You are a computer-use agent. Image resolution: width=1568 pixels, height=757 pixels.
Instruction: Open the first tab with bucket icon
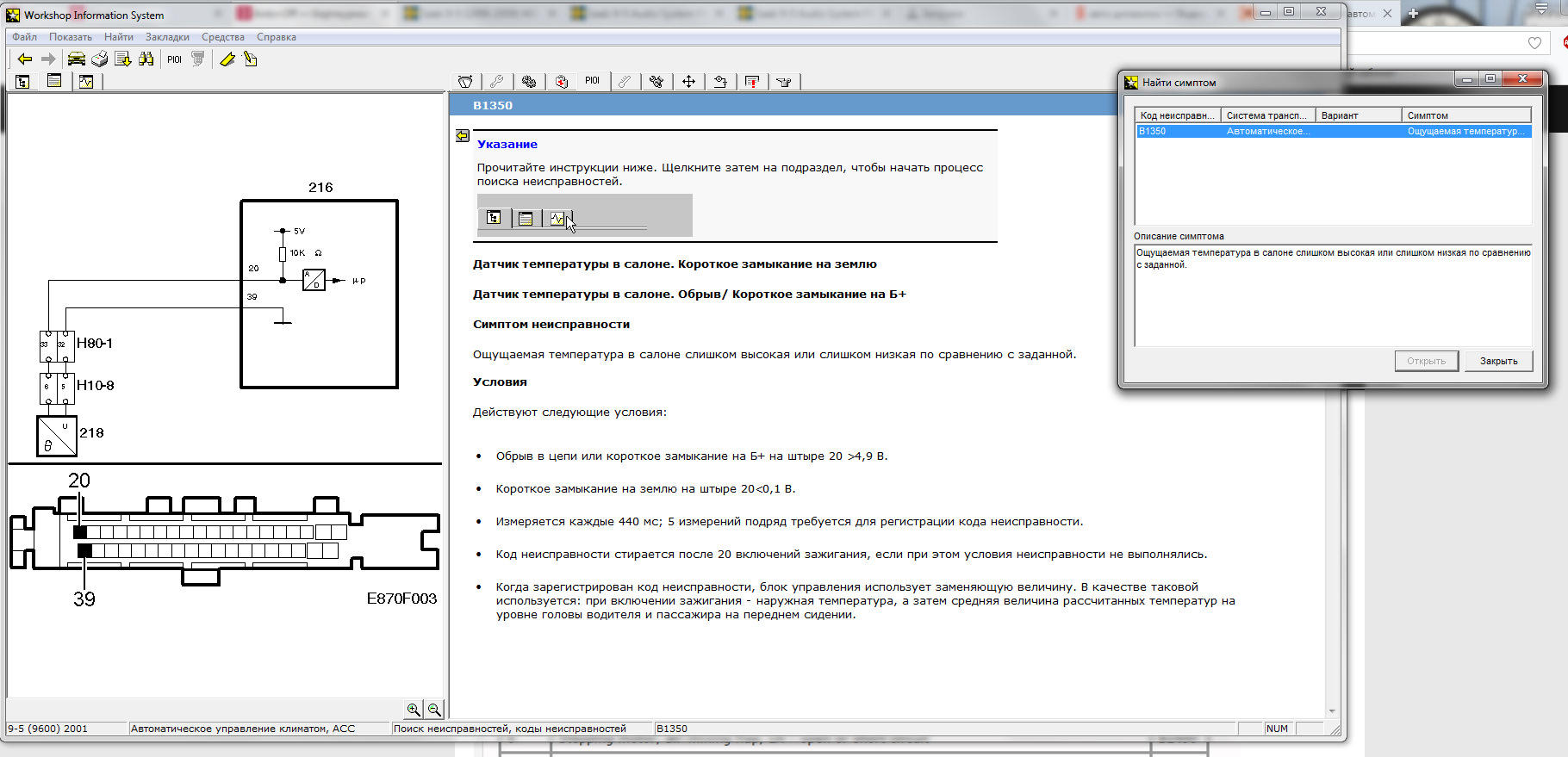[x=465, y=82]
